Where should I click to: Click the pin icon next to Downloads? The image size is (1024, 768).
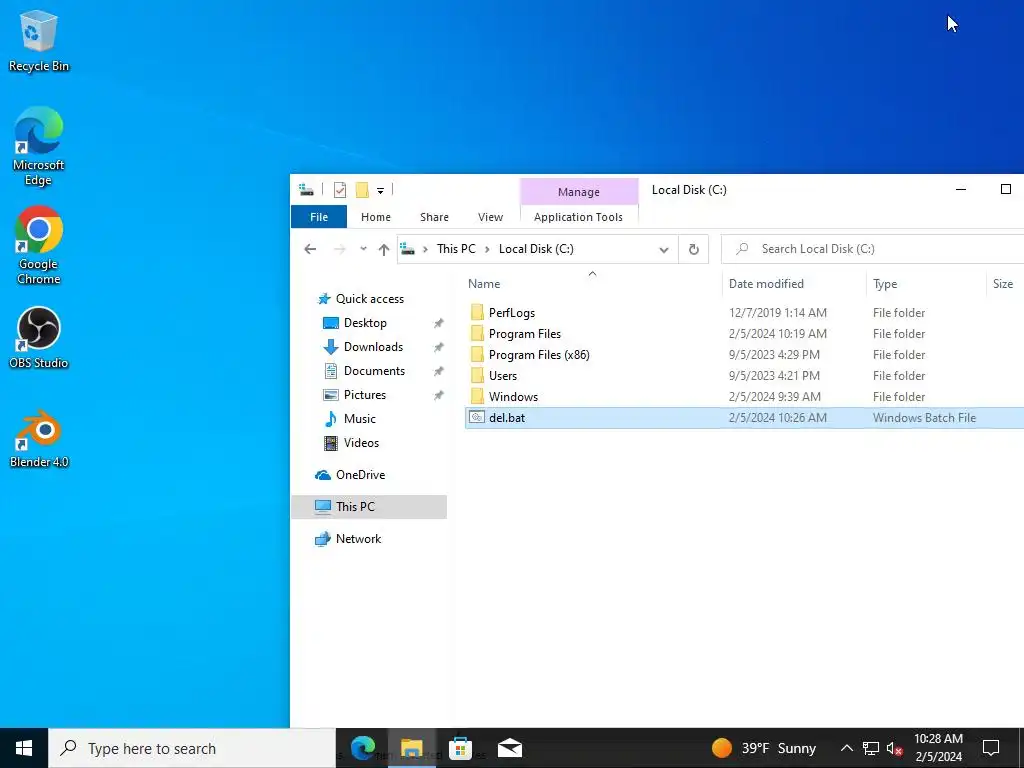439,347
